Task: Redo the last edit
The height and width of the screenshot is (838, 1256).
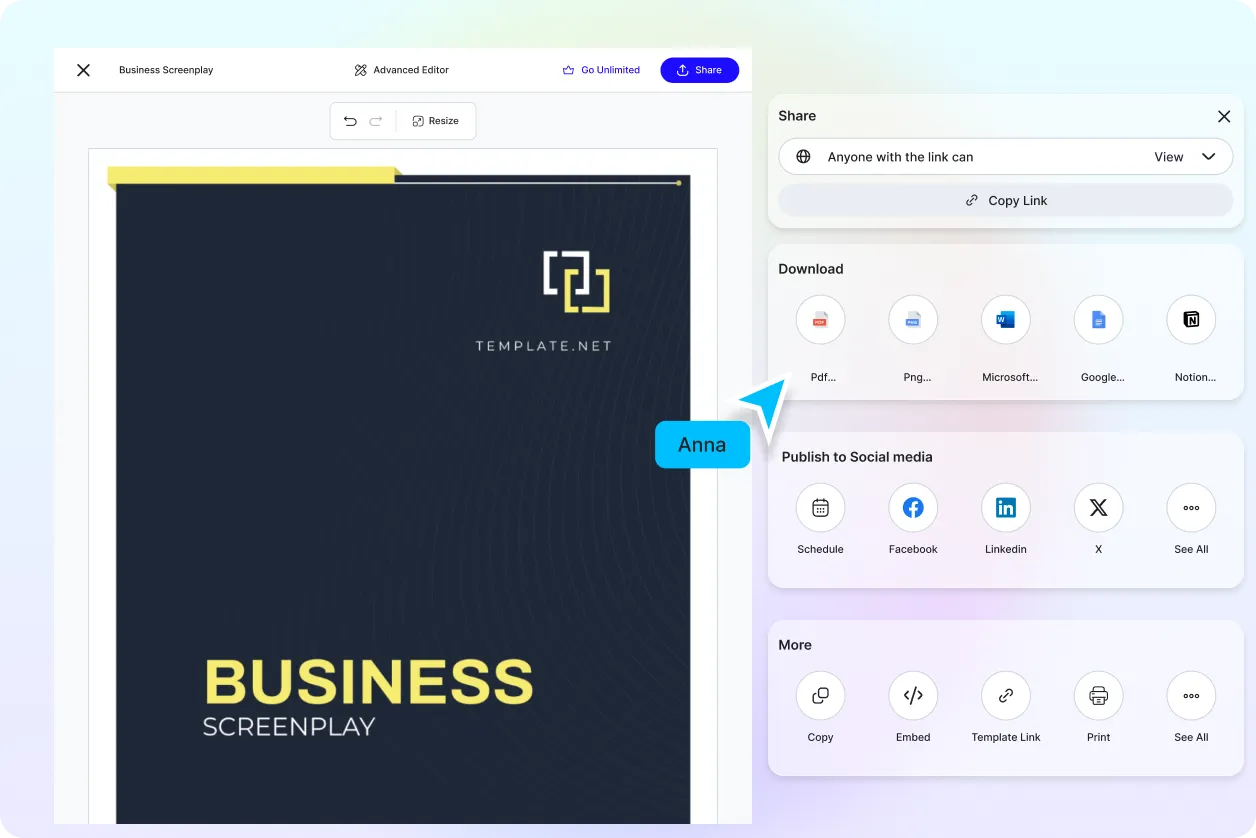Action: pyautogui.click(x=376, y=121)
